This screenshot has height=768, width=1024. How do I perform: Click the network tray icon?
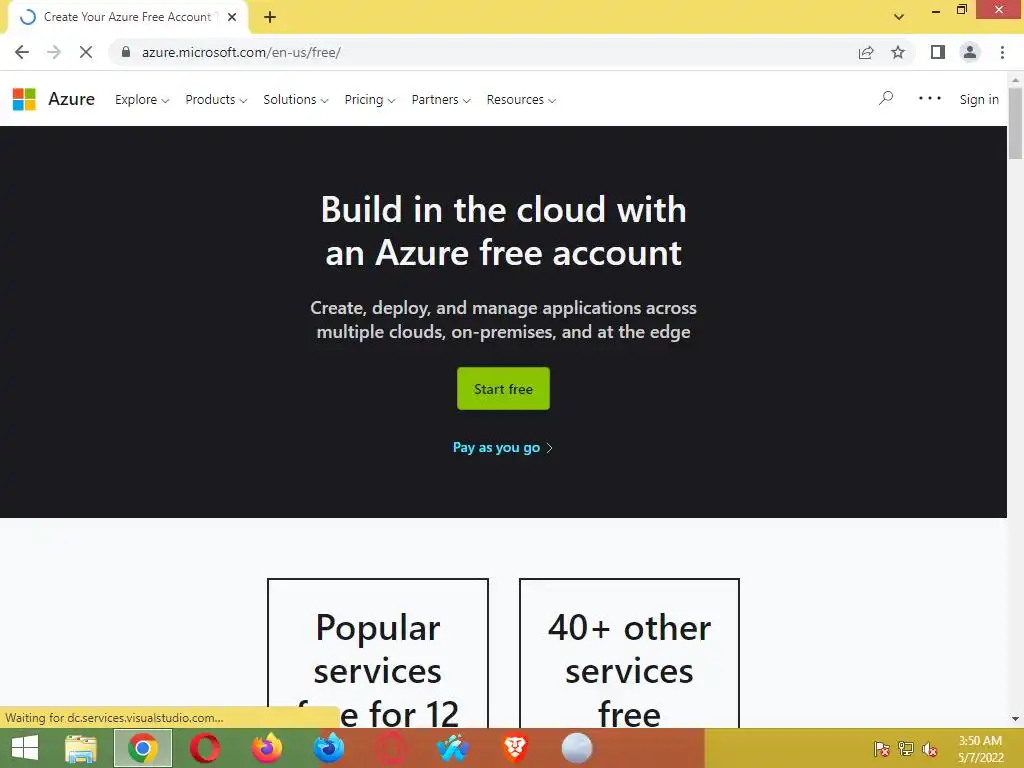[906, 749]
